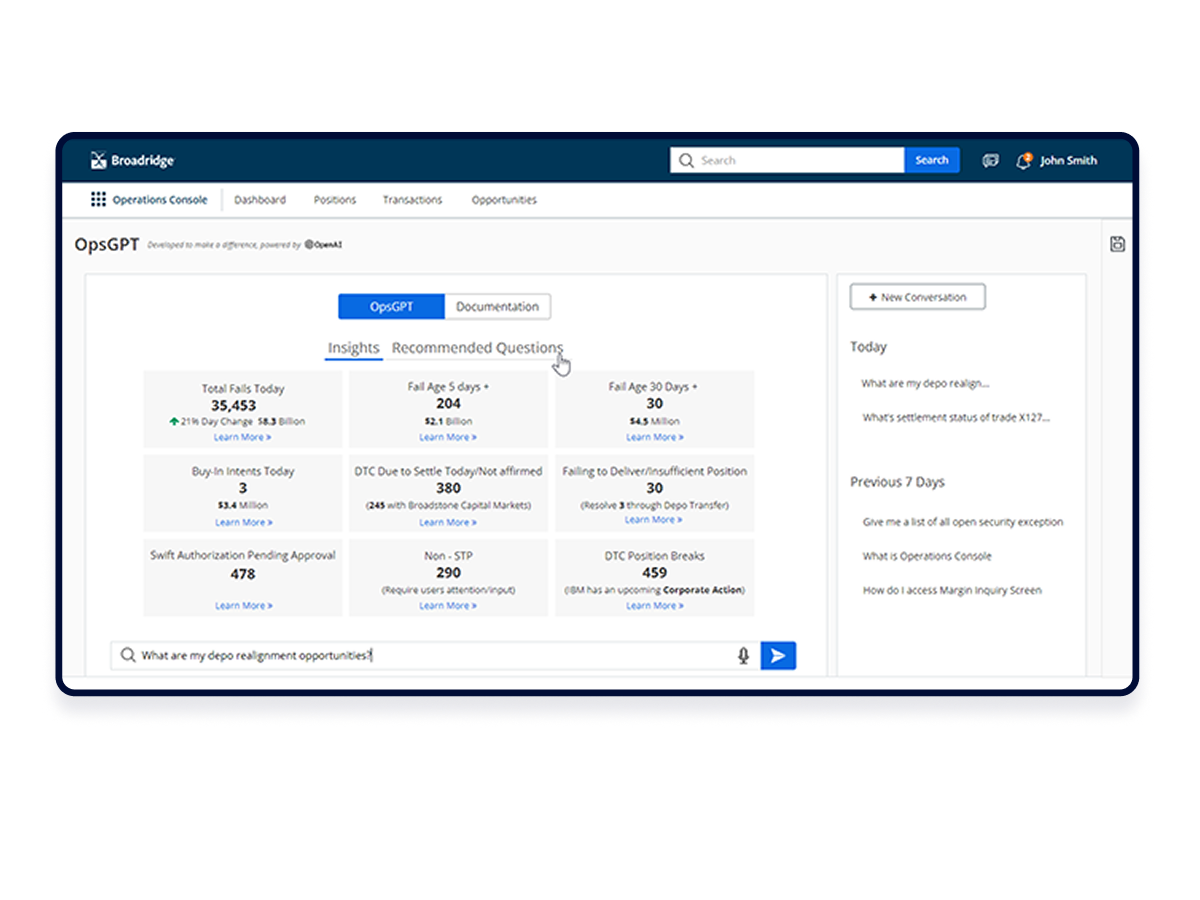This screenshot has height=900, width=1200.
Task: Open the Opportunities menu item
Action: point(504,200)
